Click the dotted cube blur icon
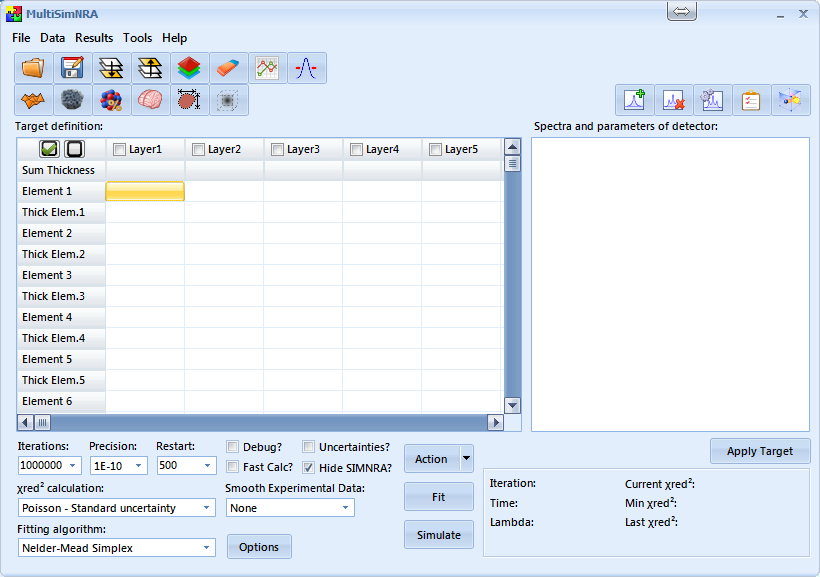820x577 pixels. (x=229, y=100)
